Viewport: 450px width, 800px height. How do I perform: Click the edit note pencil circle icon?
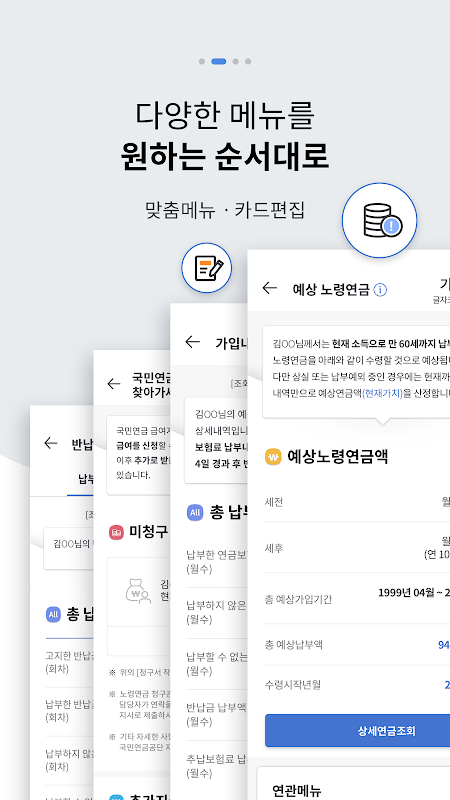coord(207,268)
